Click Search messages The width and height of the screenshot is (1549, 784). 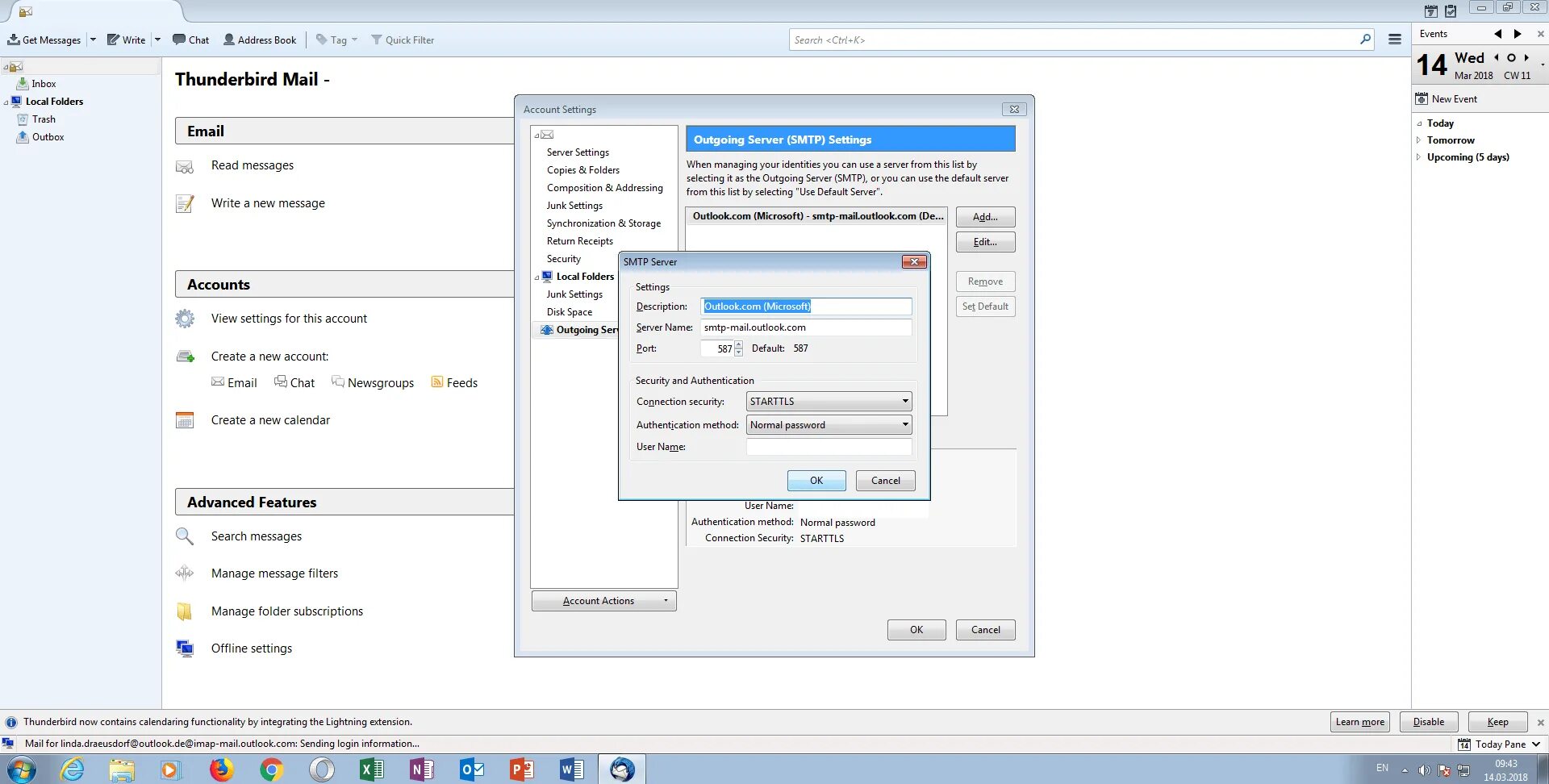coord(256,536)
